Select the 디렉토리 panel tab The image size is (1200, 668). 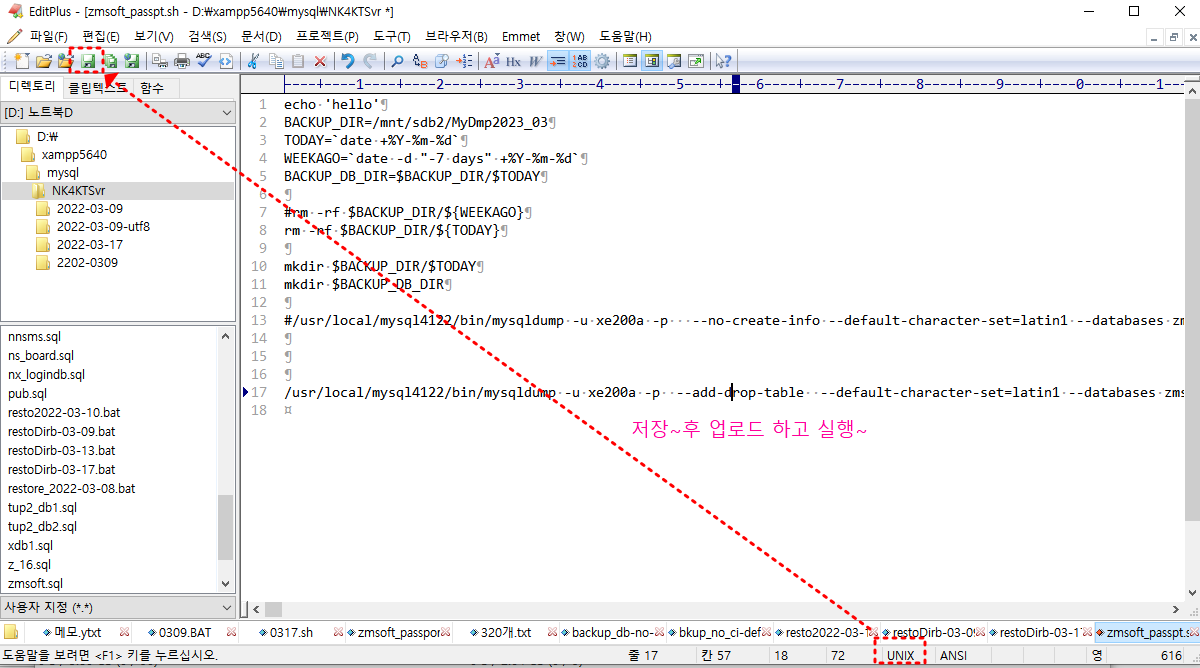click(x=32, y=87)
